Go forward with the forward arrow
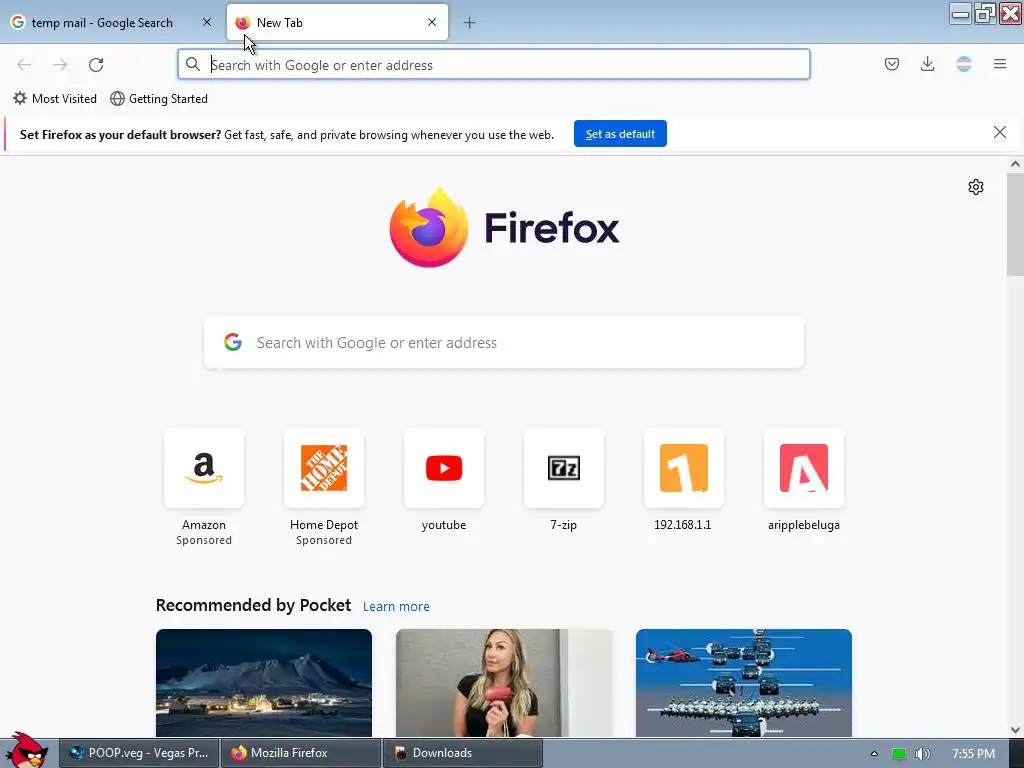The height and width of the screenshot is (768, 1024). pyautogui.click(x=60, y=65)
